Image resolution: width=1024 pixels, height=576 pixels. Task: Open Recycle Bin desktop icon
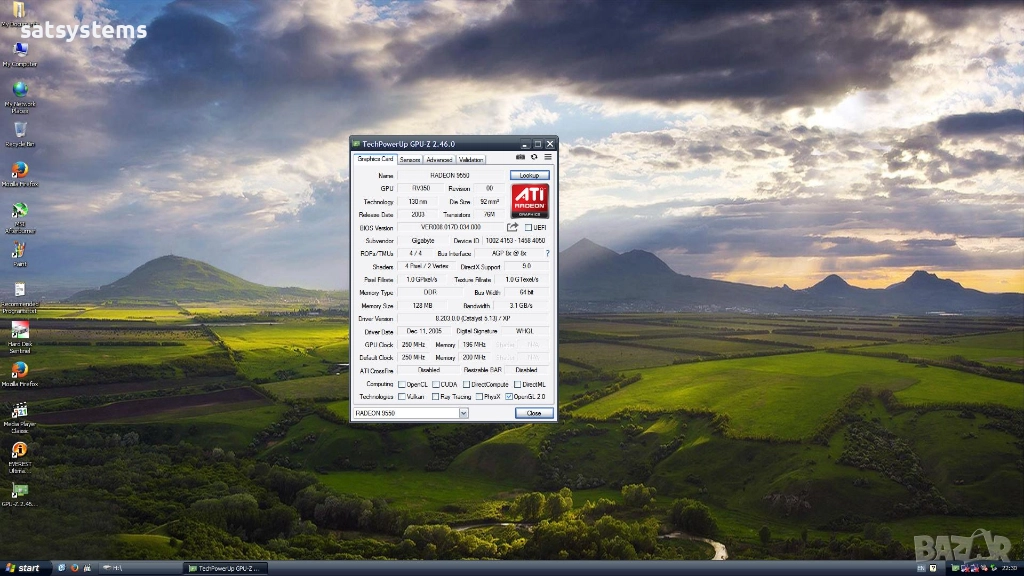coord(19,130)
